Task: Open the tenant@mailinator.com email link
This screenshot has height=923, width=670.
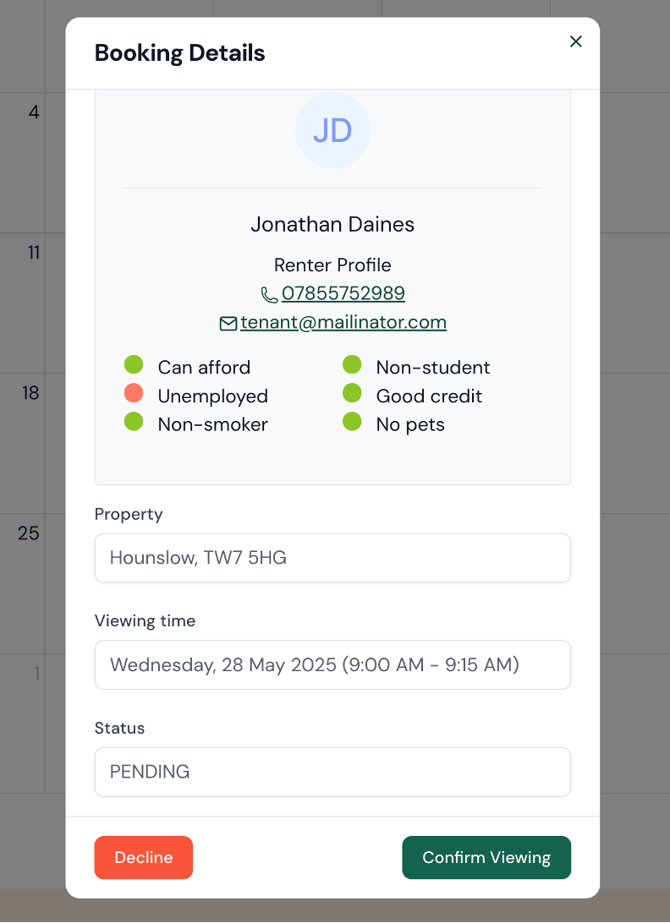Action: point(343,322)
